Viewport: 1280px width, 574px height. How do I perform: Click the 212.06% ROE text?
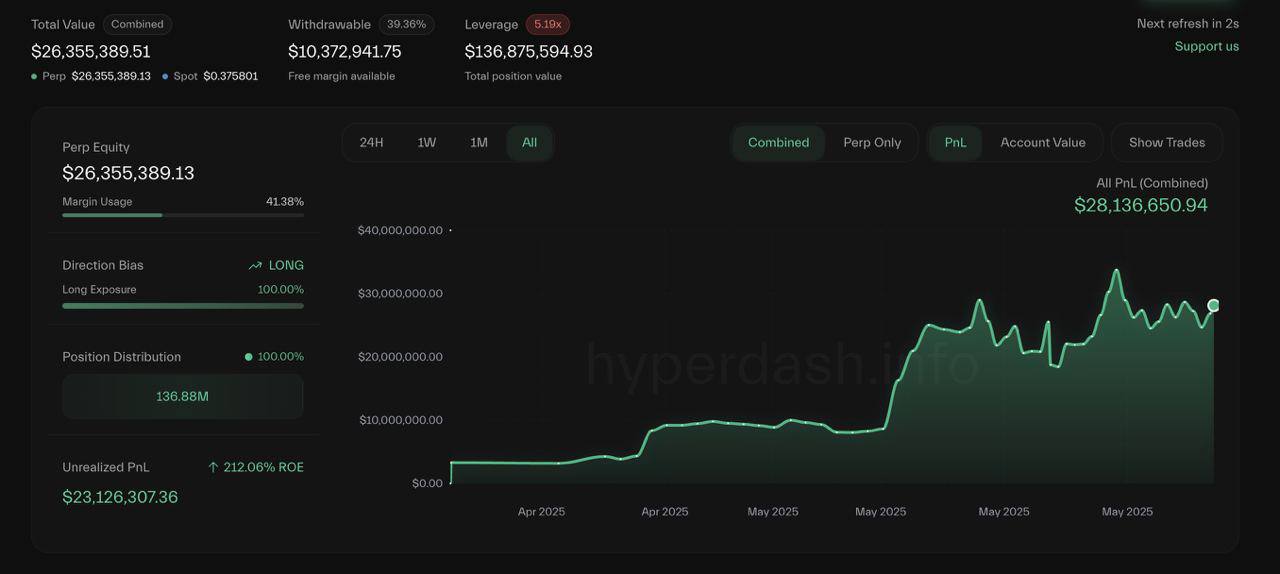[264, 467]
